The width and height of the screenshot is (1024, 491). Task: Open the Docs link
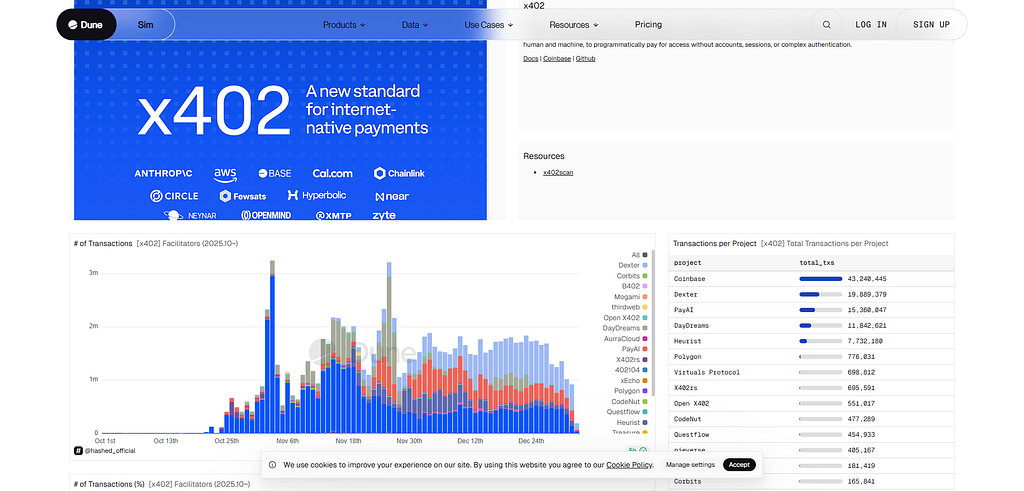[530, 59]
